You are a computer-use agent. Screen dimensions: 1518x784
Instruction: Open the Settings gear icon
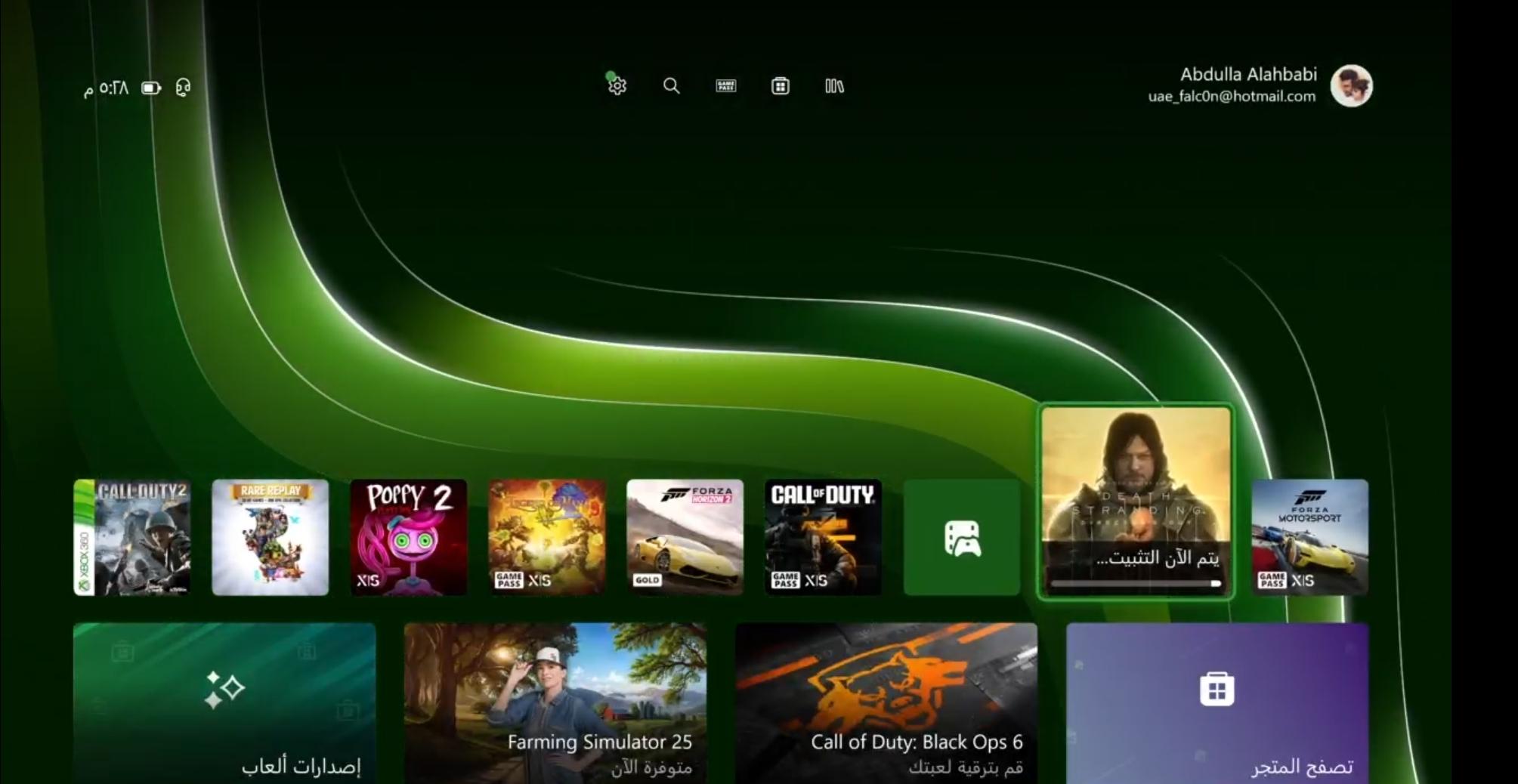617,85
